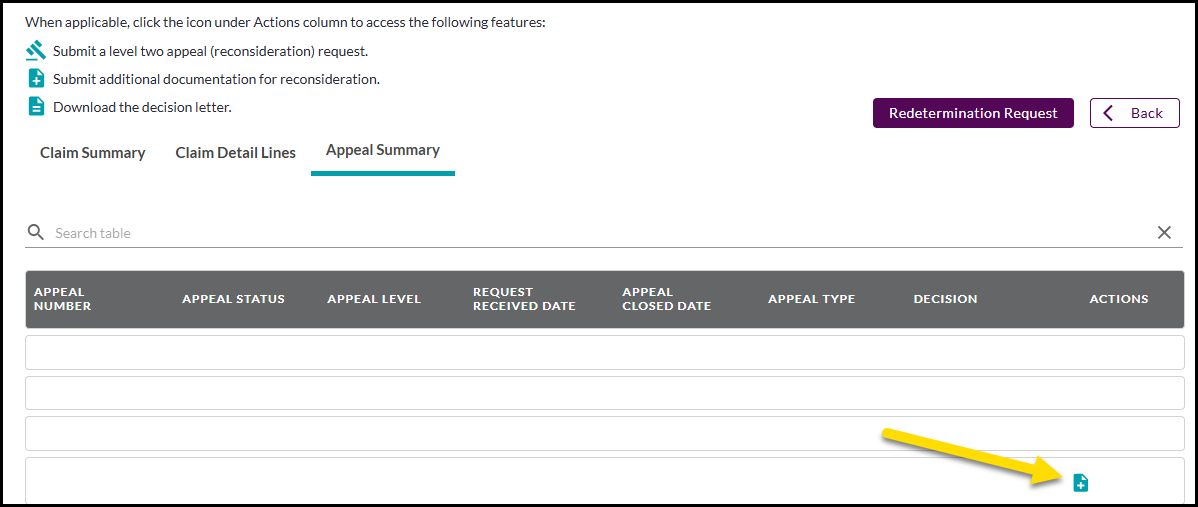
Task: Clear search with the X icon
Action: [1164, 232]
